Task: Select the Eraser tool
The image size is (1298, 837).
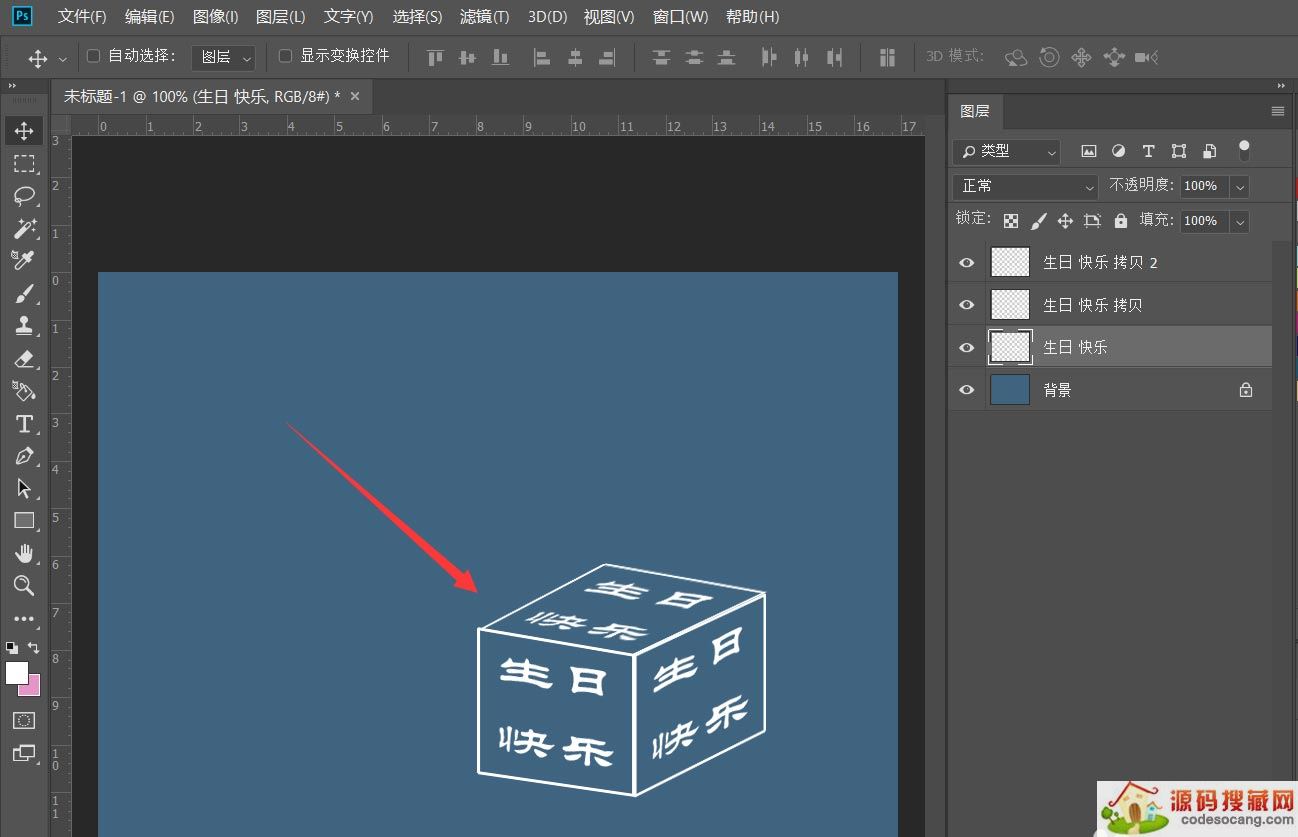Action: [x=24, y=359]
